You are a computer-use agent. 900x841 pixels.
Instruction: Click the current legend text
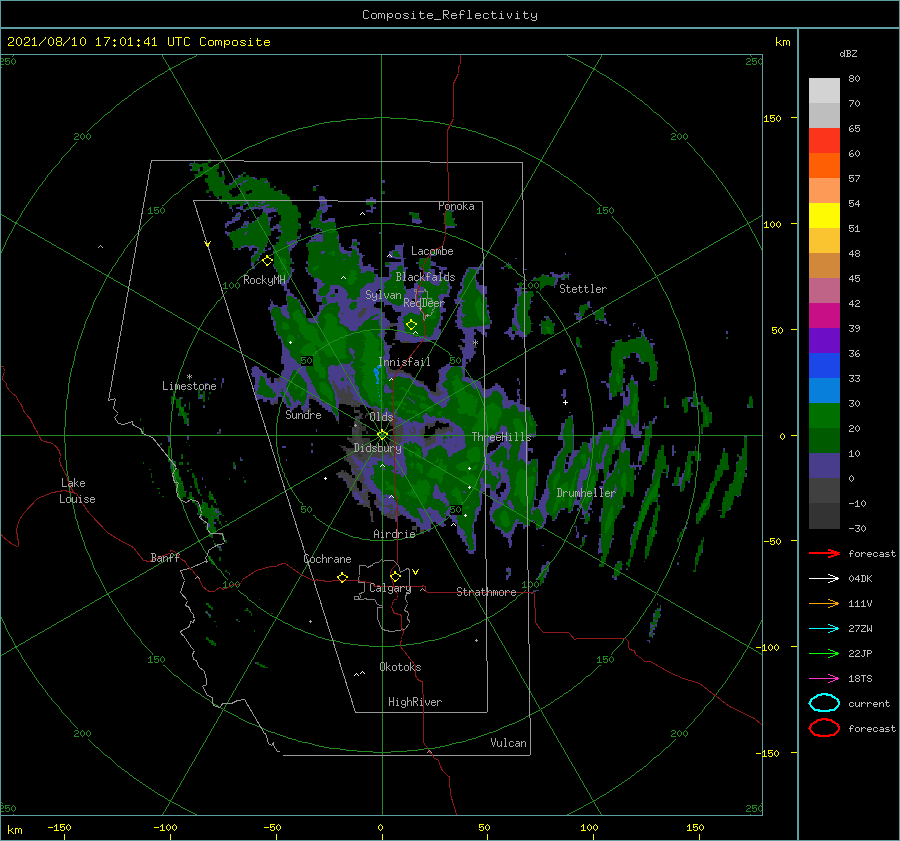tap(869, 703)
